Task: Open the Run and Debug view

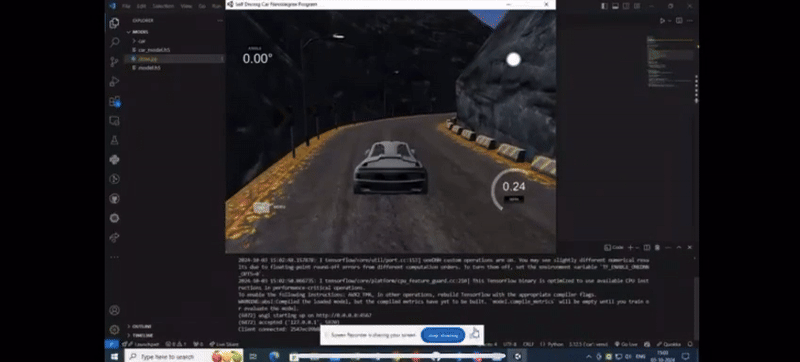Action: point(114,82)
